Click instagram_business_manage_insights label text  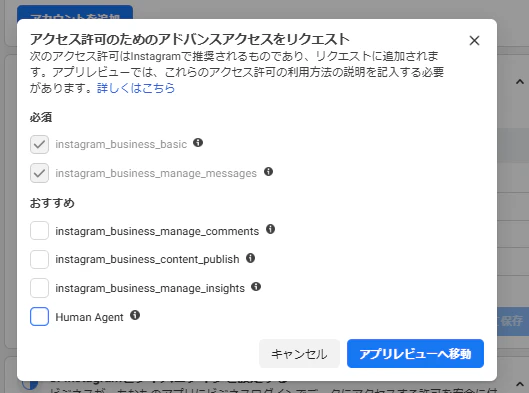pyautogui.click(x=150, y=288)
